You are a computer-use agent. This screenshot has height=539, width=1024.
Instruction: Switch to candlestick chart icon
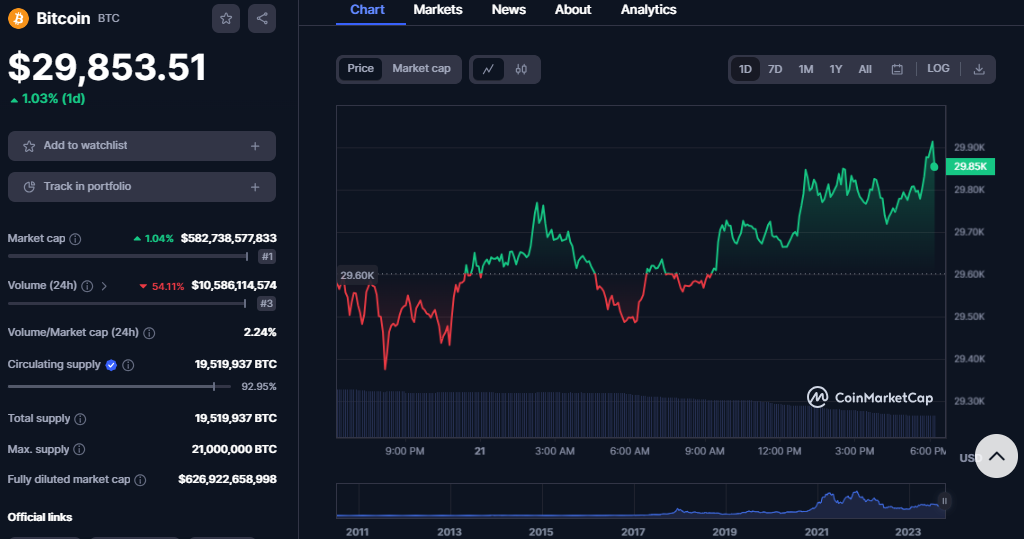[521, 69]
